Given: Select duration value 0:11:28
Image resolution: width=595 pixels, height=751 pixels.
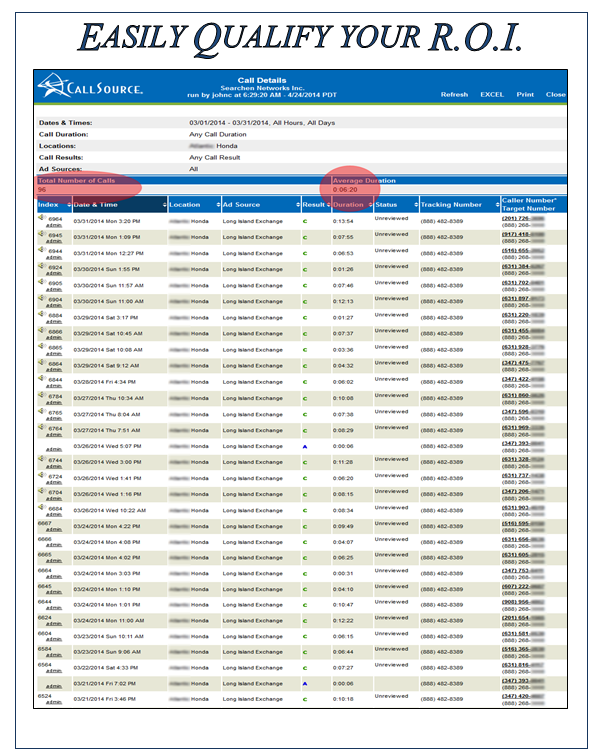Looking at the screenshot, I should [x=343, y=462].
